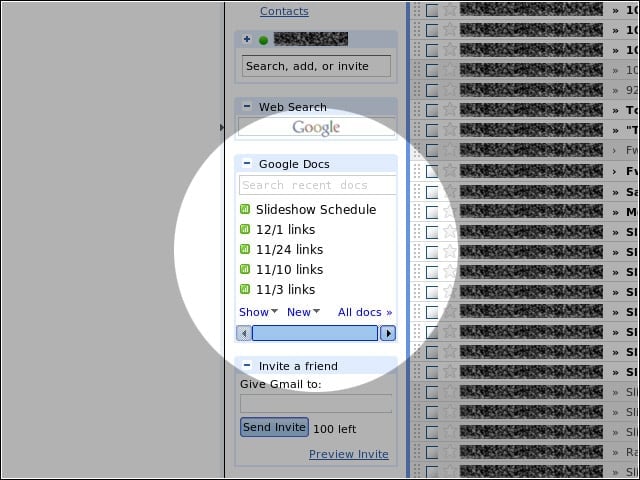
Task: Open the Contacts link
Action: pyautogui.click(x=284, y=11)
